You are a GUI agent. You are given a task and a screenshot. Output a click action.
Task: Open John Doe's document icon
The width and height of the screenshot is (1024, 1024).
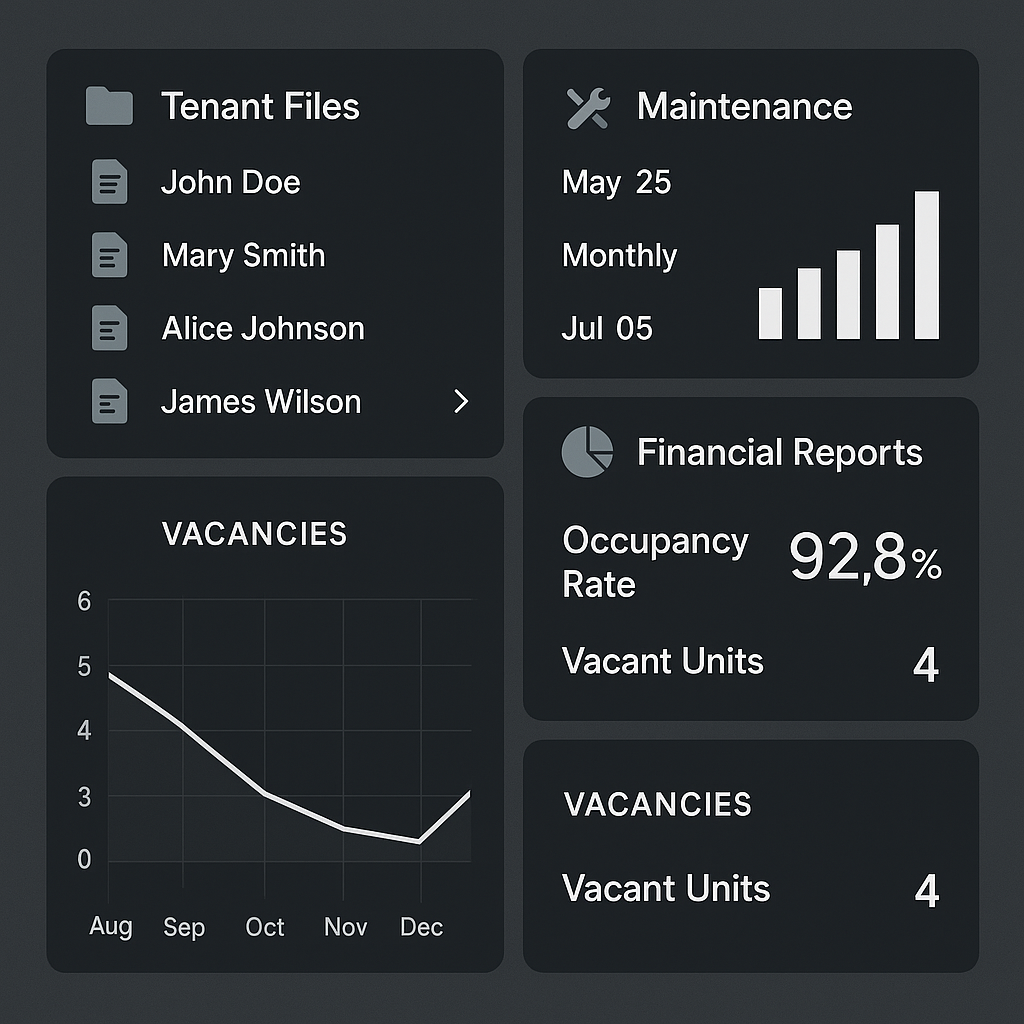coord(109,182)
